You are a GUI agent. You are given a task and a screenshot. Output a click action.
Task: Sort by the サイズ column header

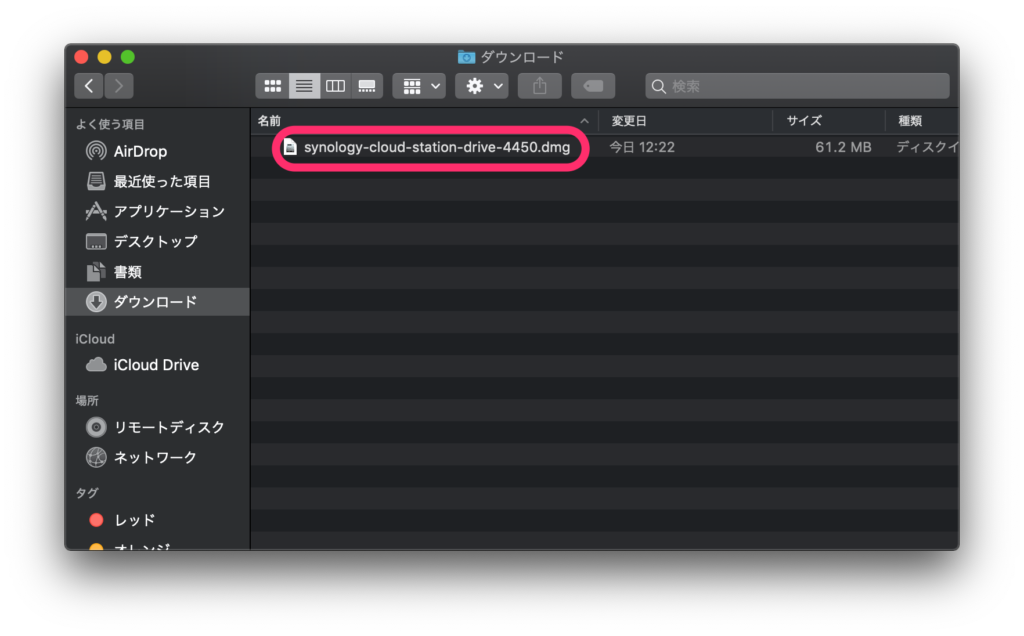pos(803,121)
